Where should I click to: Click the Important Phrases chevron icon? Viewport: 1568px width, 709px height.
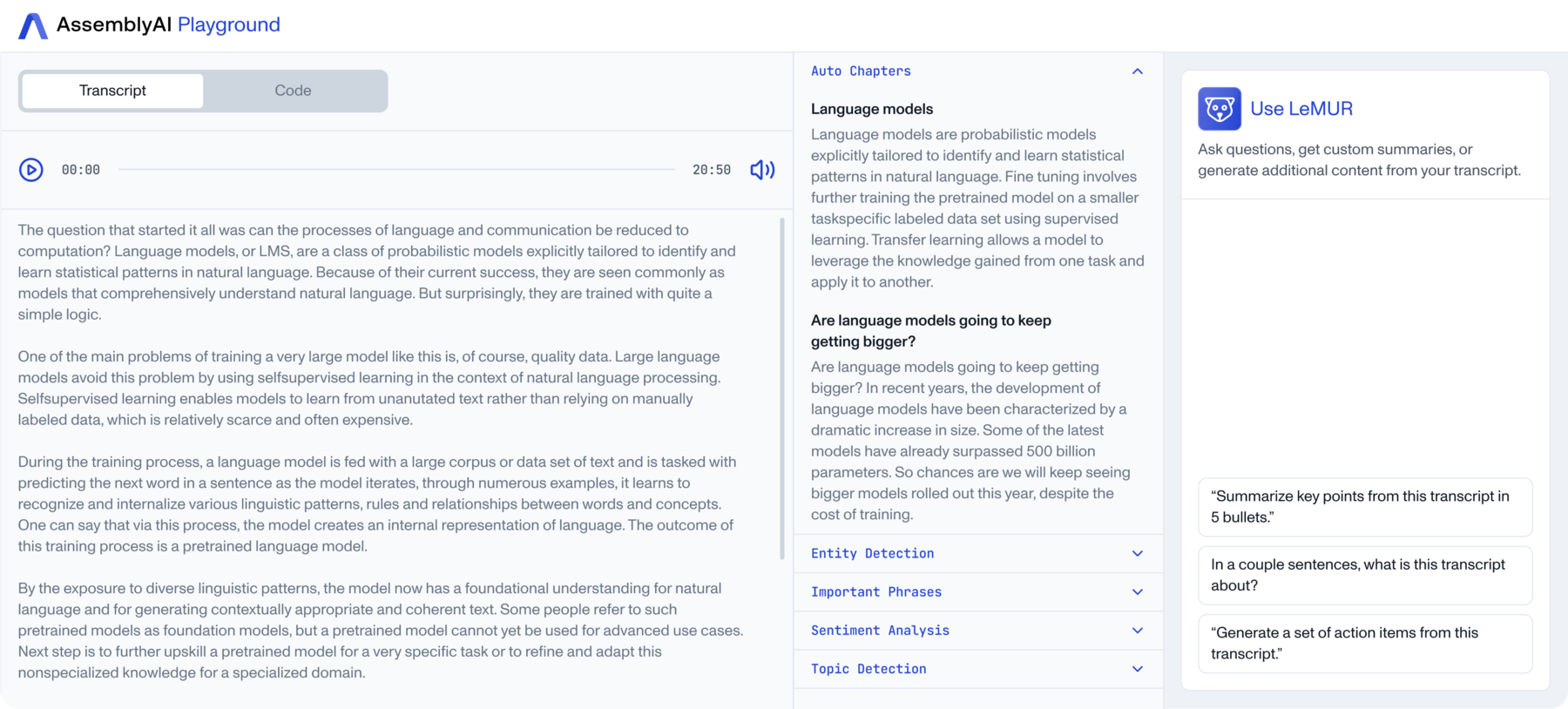click(x=1137, y=591)
